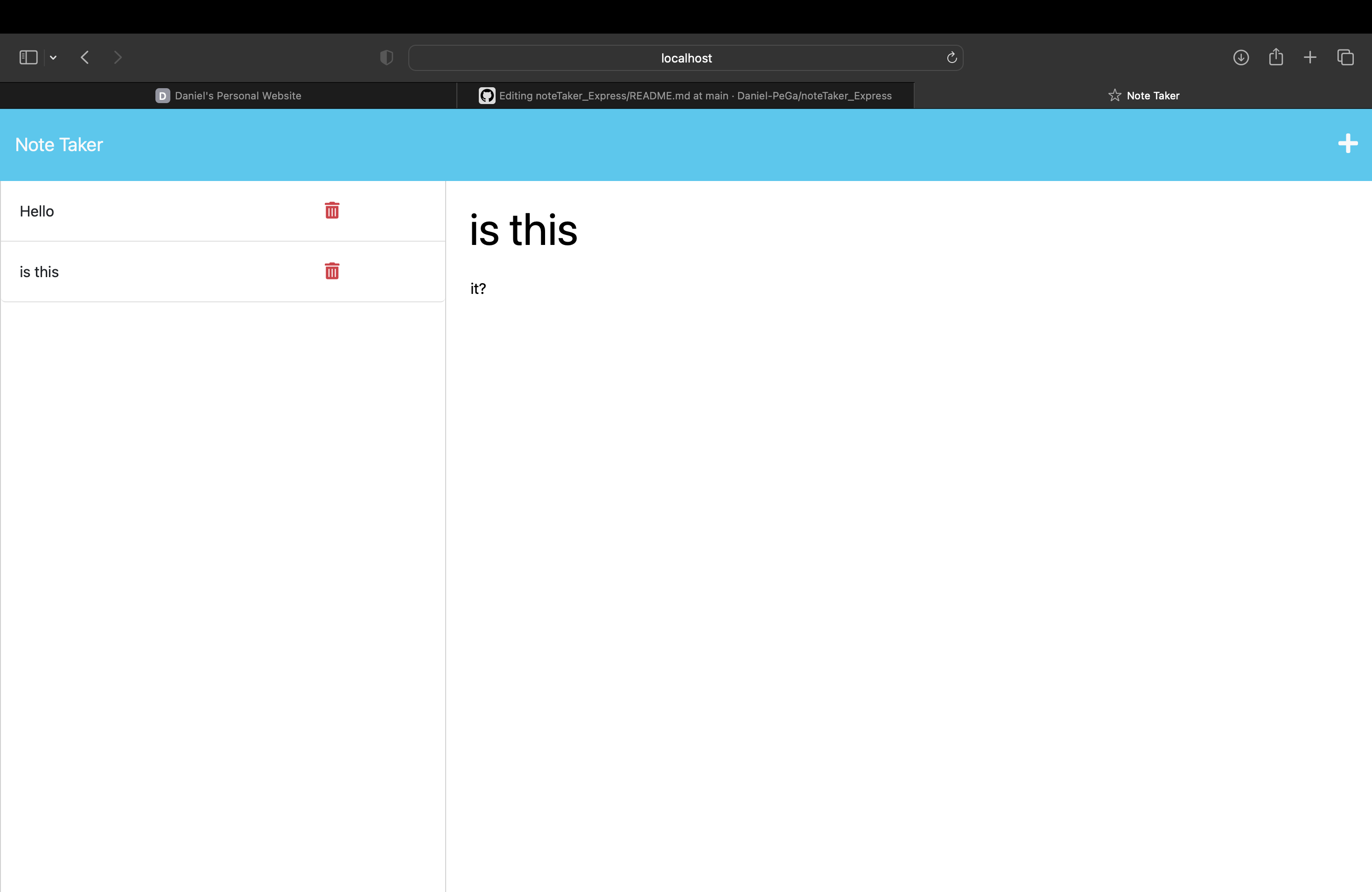Image resolution: width=1372 pixels, height=892 pixels.
Task: Open a new tab with the plus button
Action: [x=1310, y=57]
